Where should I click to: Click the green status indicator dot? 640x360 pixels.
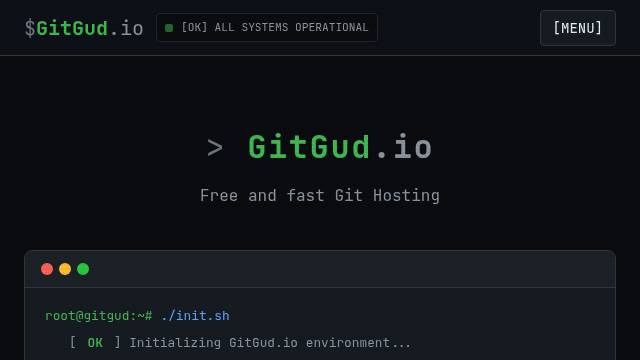coord(169,28)
